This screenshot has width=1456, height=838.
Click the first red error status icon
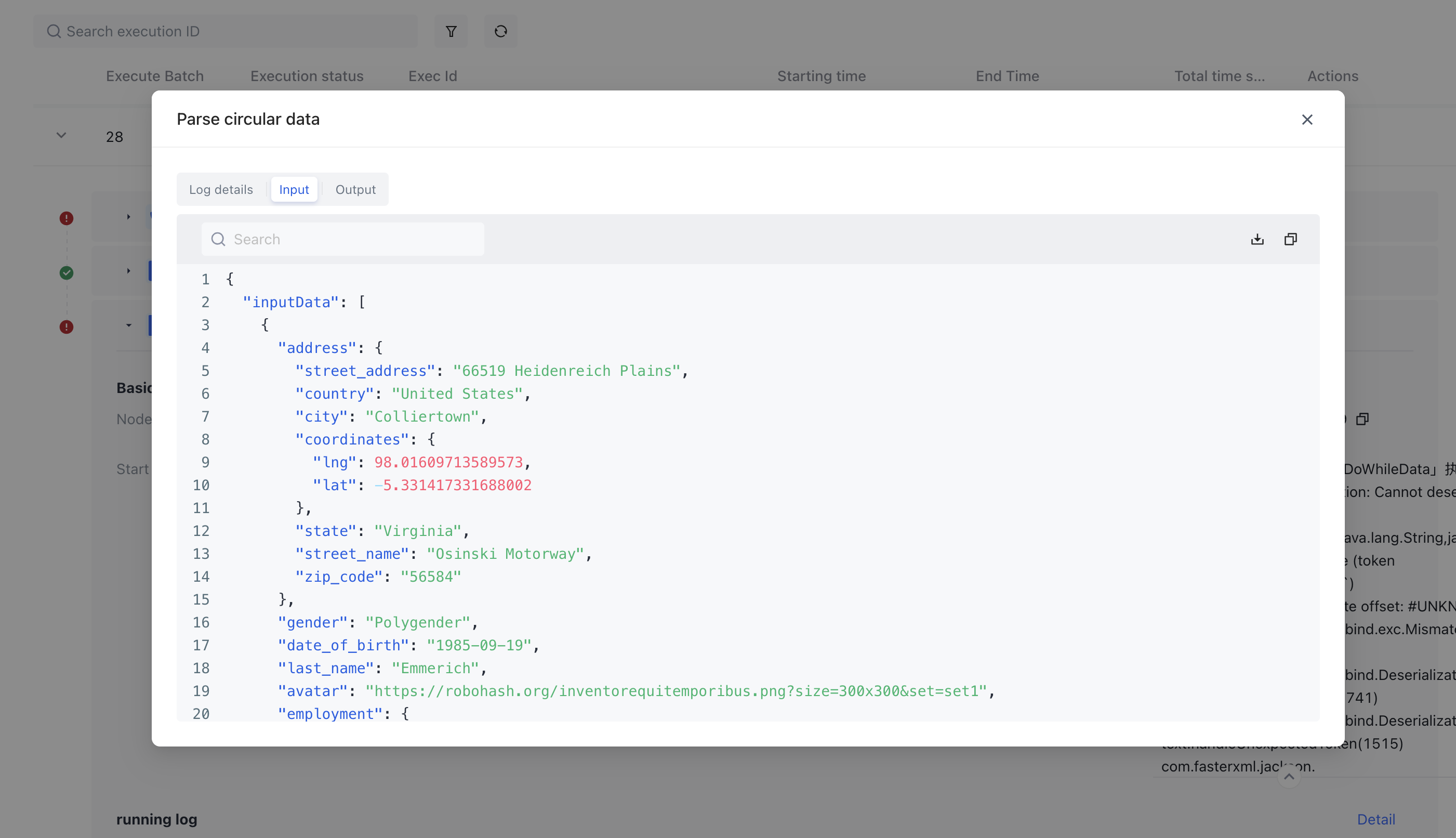coord(67,218)
